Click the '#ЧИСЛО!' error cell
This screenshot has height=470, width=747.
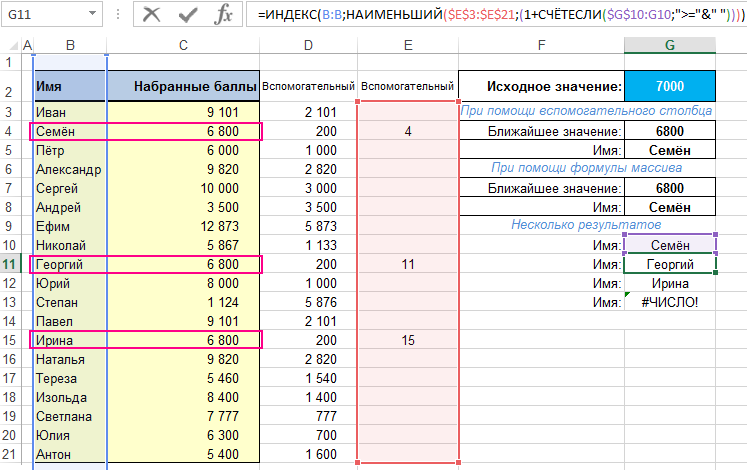click(670, 302)
